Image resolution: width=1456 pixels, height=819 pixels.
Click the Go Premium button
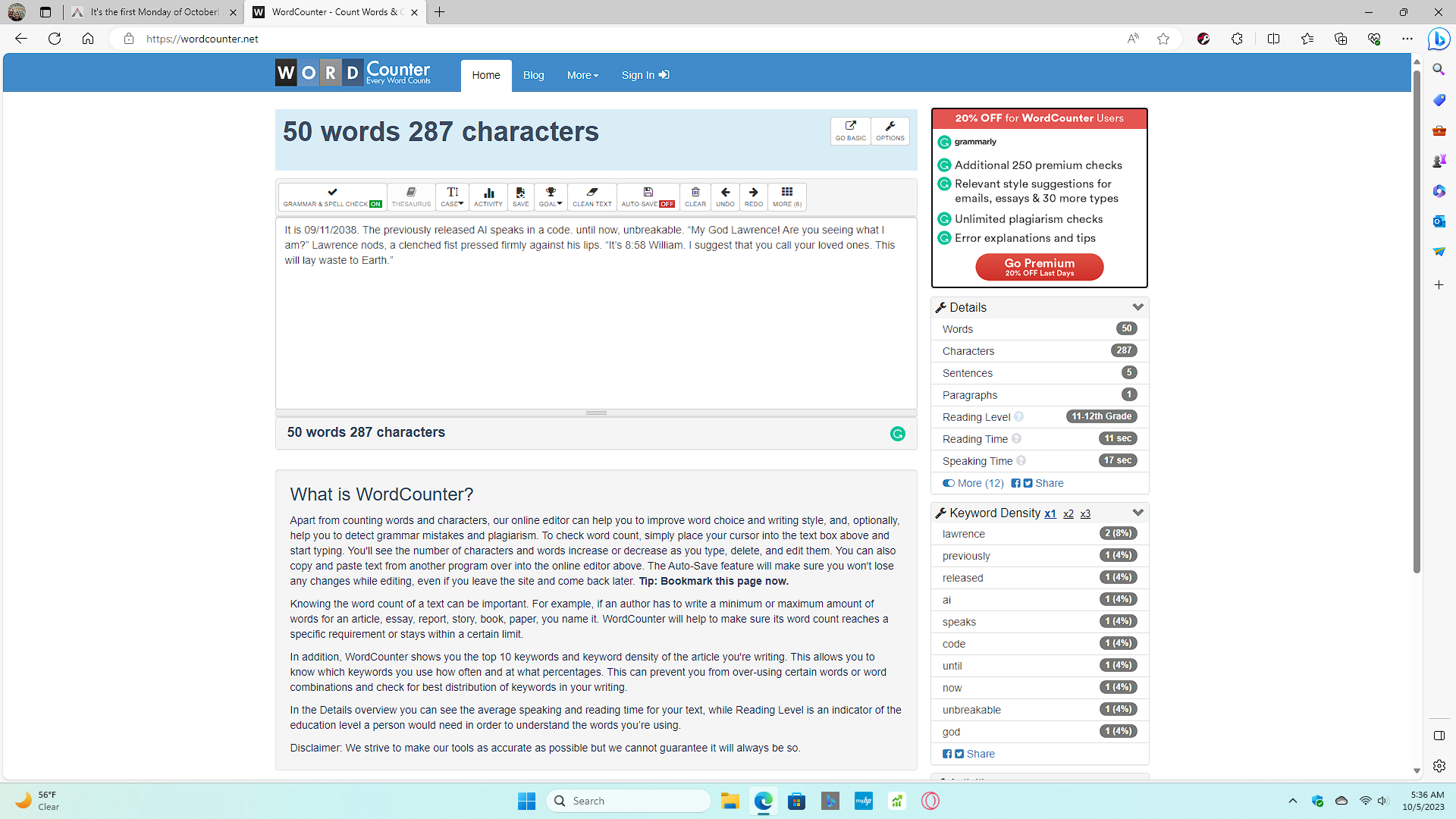pos(1039,267)
